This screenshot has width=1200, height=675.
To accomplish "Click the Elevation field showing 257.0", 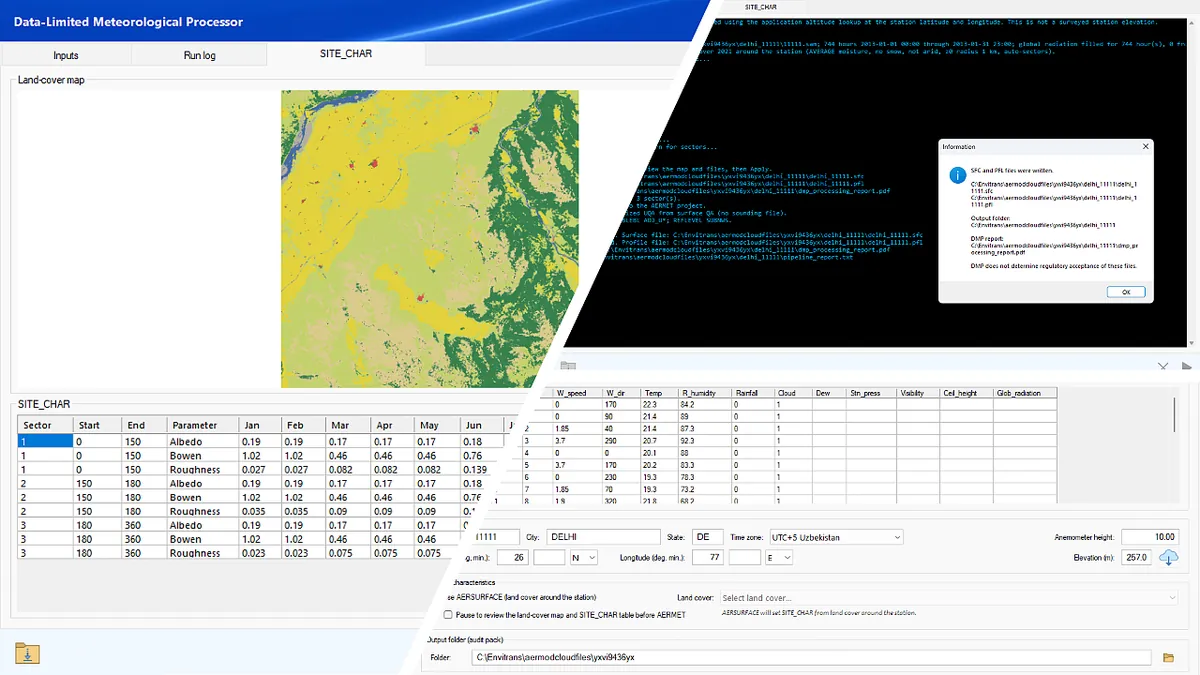I will coord(1138,557).
